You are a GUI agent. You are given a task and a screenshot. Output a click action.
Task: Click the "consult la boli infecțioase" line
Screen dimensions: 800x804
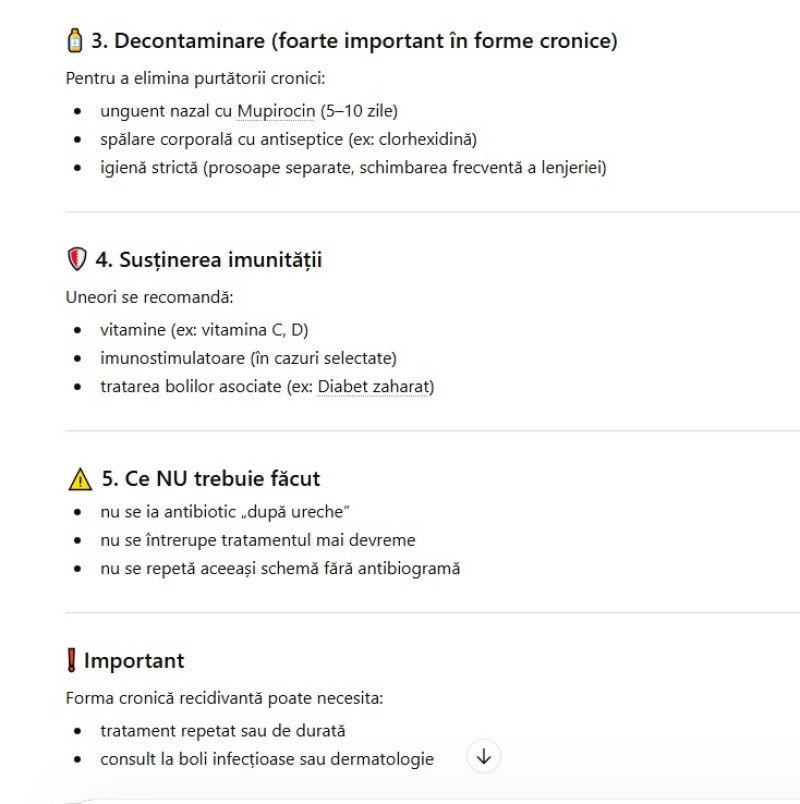(267, 759)
